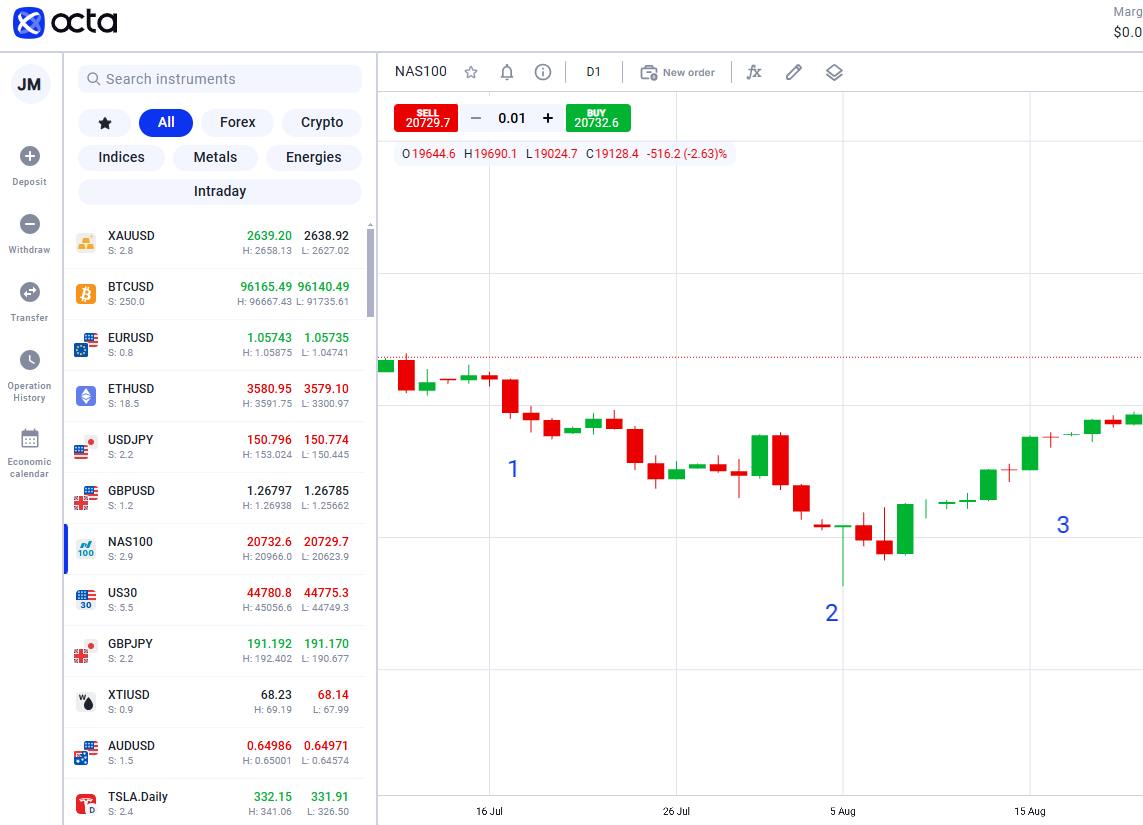Click US30 ask price 44775.3
Image resolution: width=1143 pixels, height=825 pixels.
pyautogui.click(x=326, y=593)
